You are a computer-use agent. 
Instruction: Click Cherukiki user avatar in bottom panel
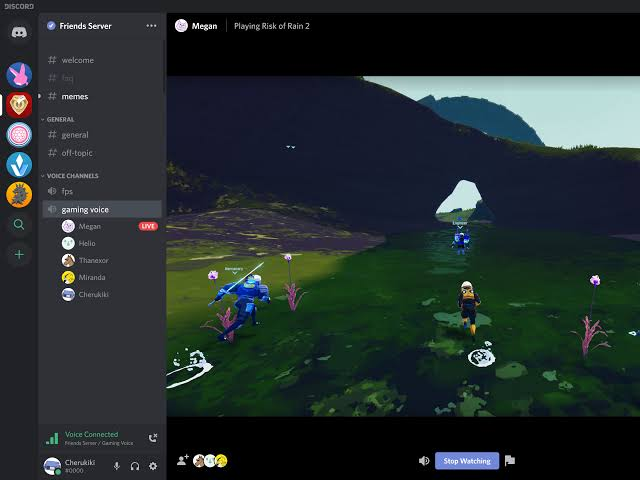click(x=52, y=466)
